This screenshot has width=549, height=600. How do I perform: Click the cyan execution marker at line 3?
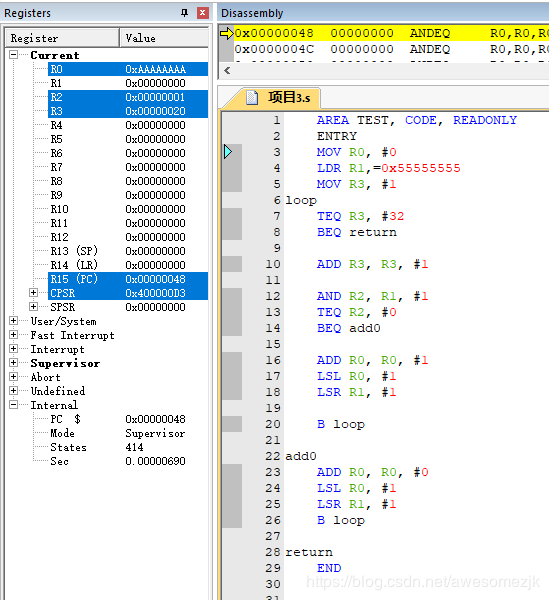click(x=228, y=152)
